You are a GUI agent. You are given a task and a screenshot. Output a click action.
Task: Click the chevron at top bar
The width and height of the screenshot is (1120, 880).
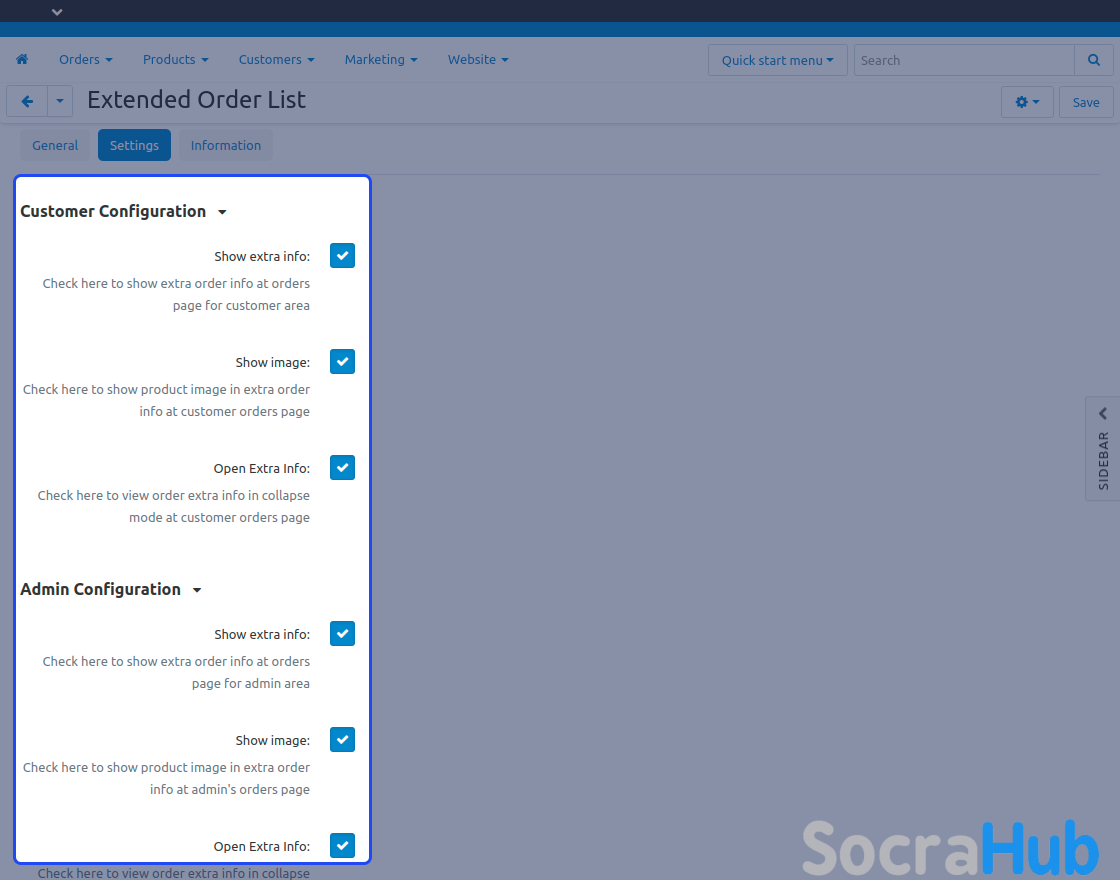click(57, 12)
